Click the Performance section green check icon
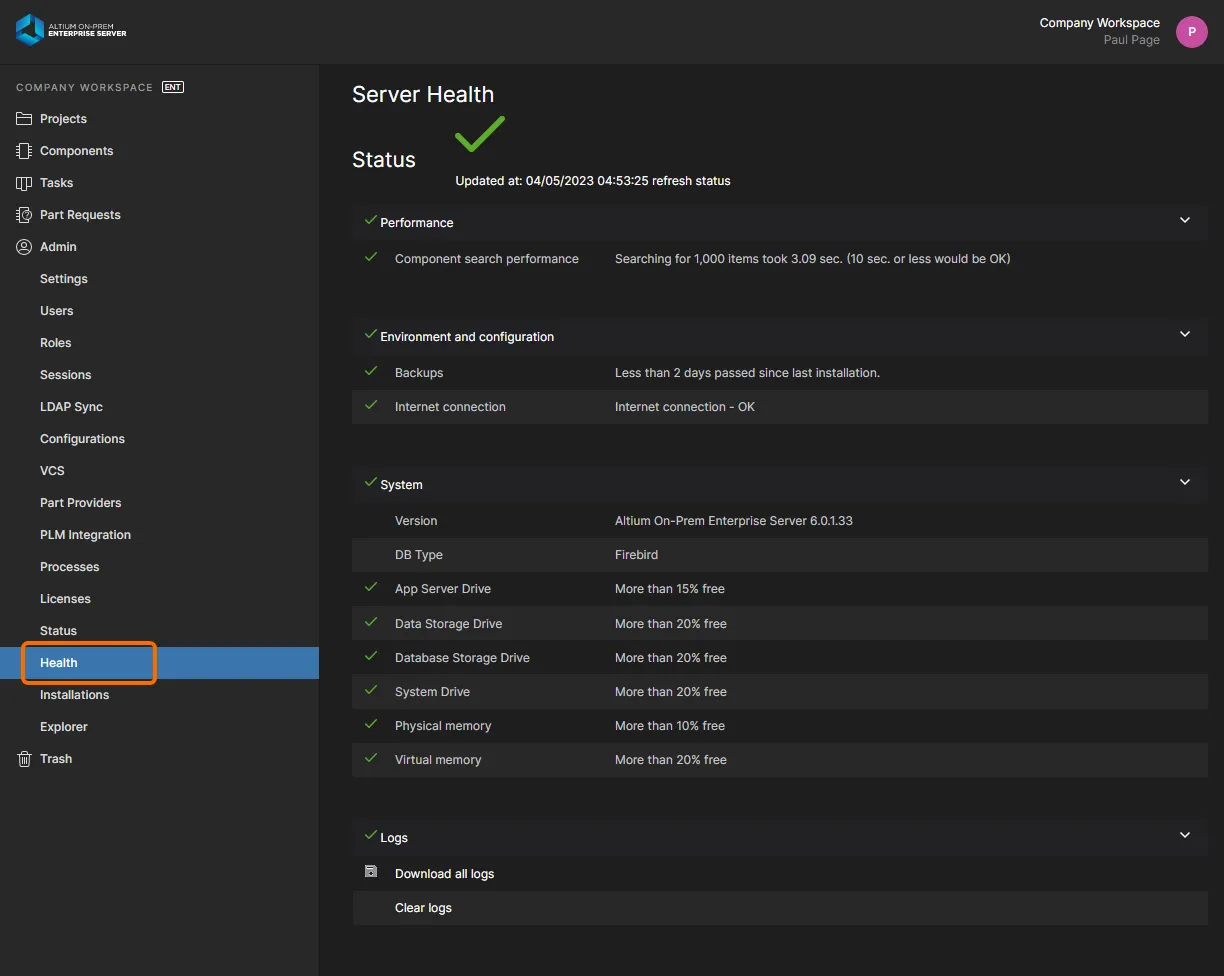Image resolution: width=1224 pixels, height=976 pixels. click(x=371, y=220)
